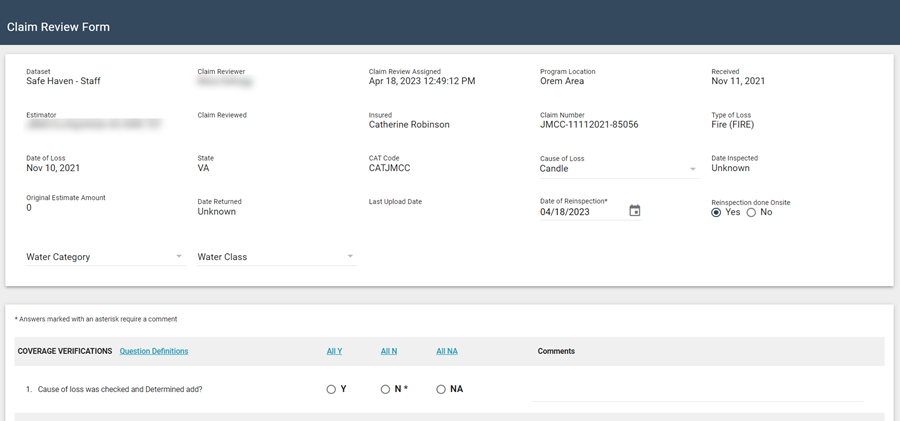
Task: Expand the Water Category dropdown
Action: 106,257
